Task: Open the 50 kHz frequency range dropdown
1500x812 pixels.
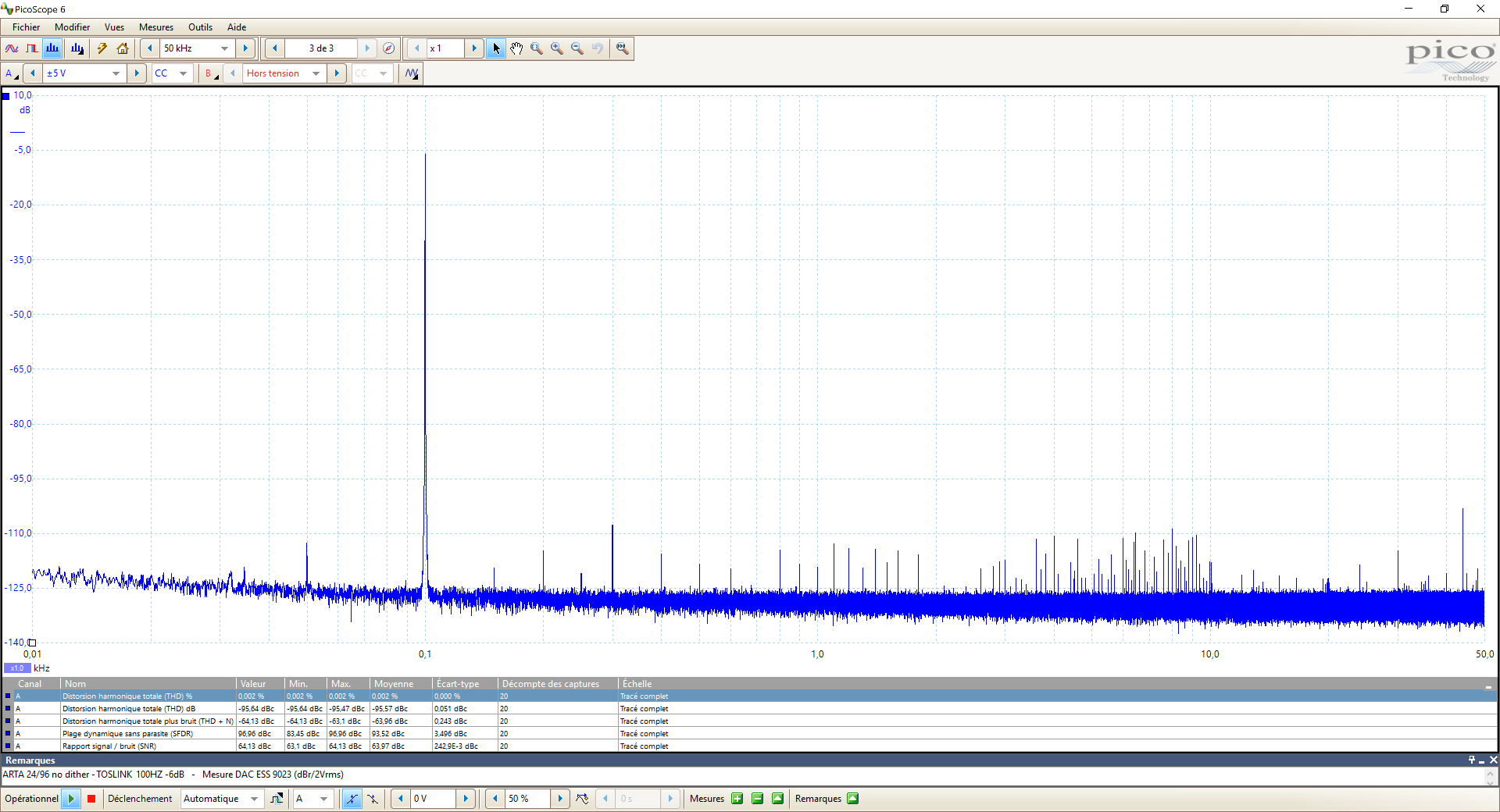Action: [225, 48]
